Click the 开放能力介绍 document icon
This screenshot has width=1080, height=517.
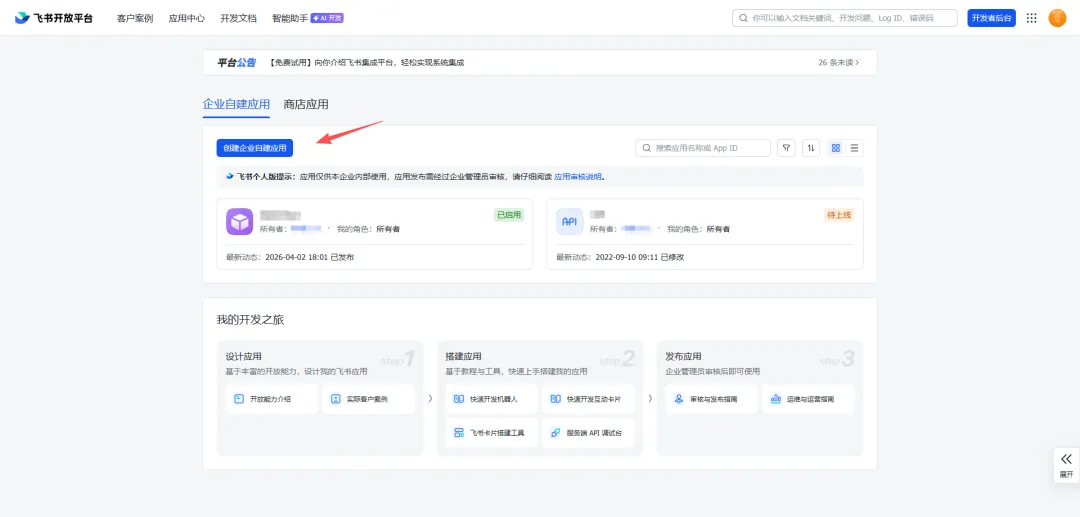tap(239, 399)
